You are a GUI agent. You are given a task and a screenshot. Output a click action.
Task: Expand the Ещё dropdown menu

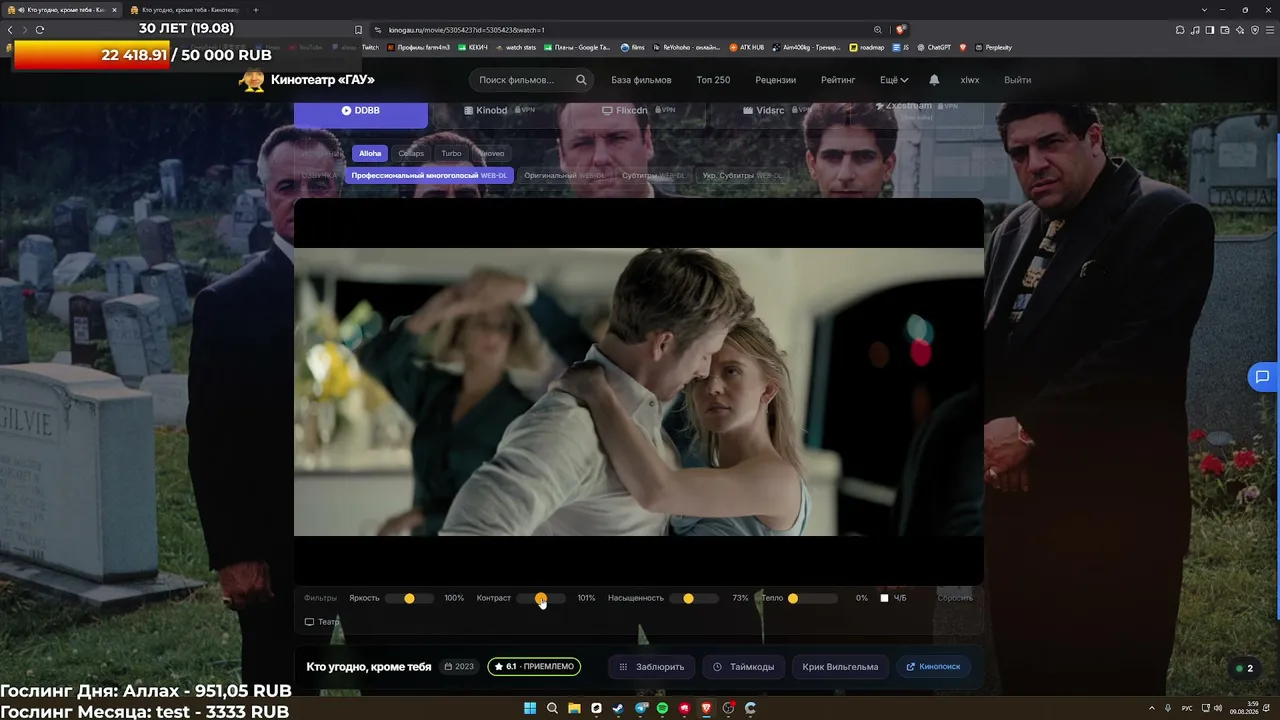[x=894, y=80]
